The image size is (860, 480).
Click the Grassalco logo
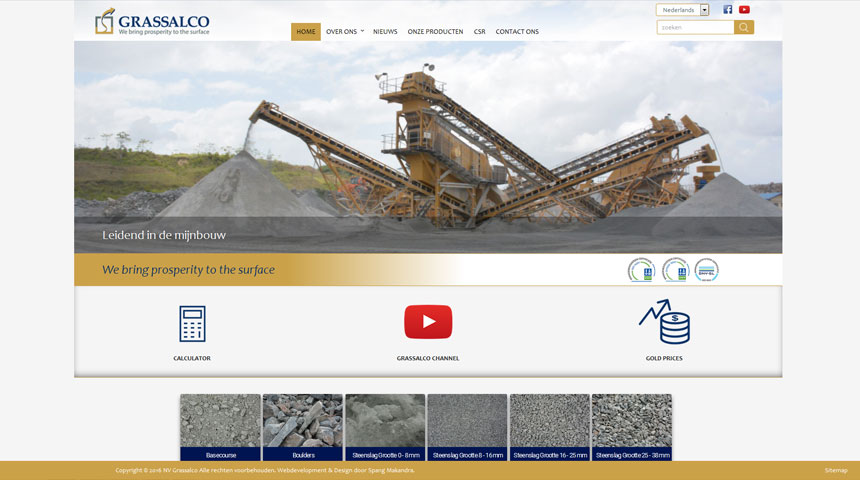click(x=152, y=22)
